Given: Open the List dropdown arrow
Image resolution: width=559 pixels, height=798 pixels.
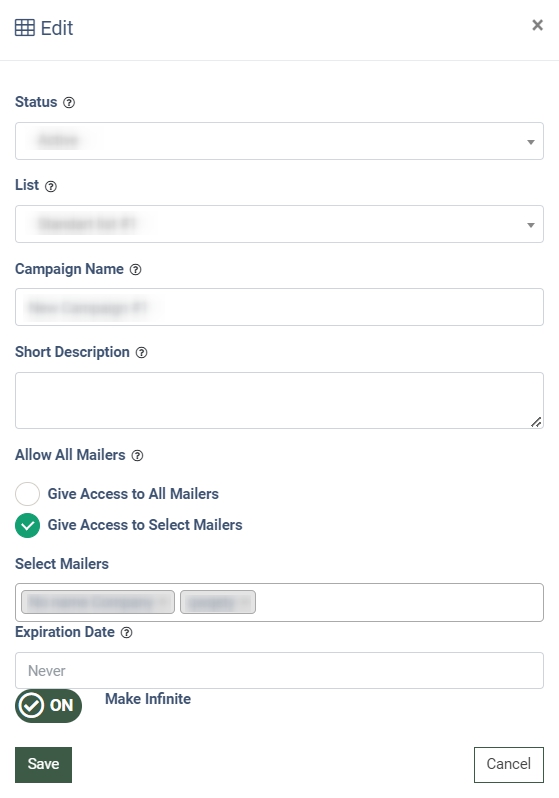Looking at the screenshot, I should coord(530,225).
